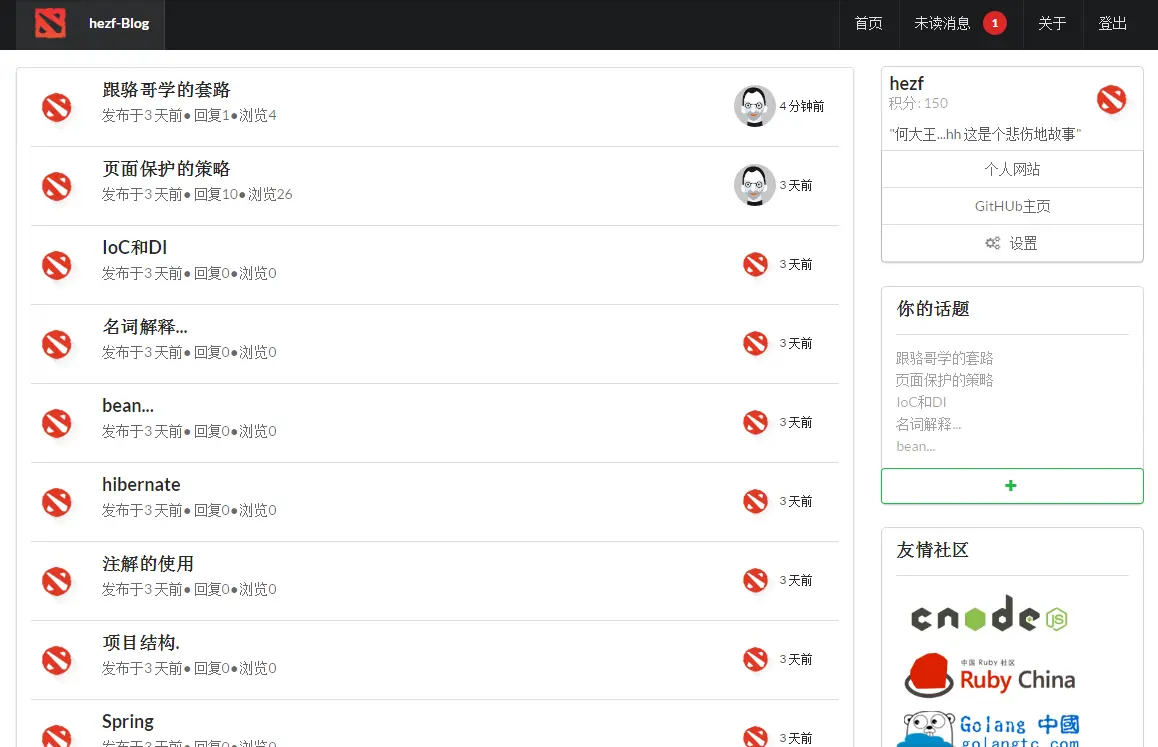Select 名词解释... in 你的话题 sidebar

point(928,424)
